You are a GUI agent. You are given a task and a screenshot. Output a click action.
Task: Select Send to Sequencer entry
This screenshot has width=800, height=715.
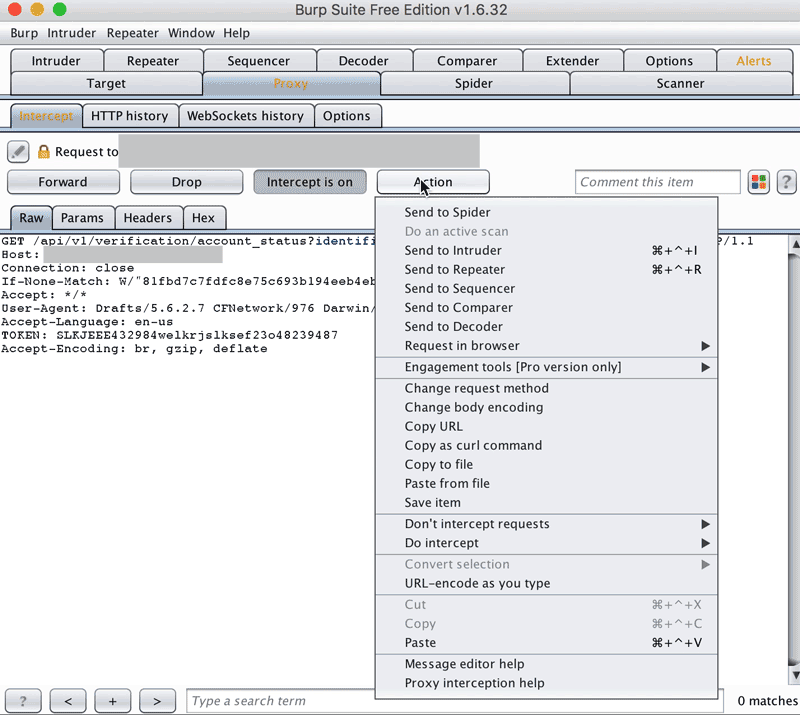(546, 289)
